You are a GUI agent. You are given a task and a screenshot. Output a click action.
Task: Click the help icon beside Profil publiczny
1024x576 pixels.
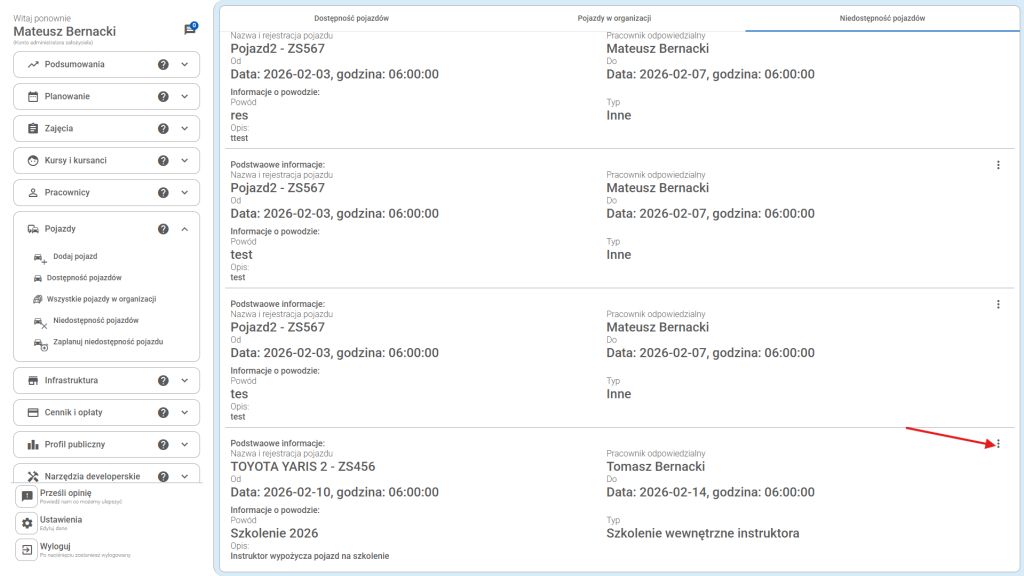click(163, 445)
